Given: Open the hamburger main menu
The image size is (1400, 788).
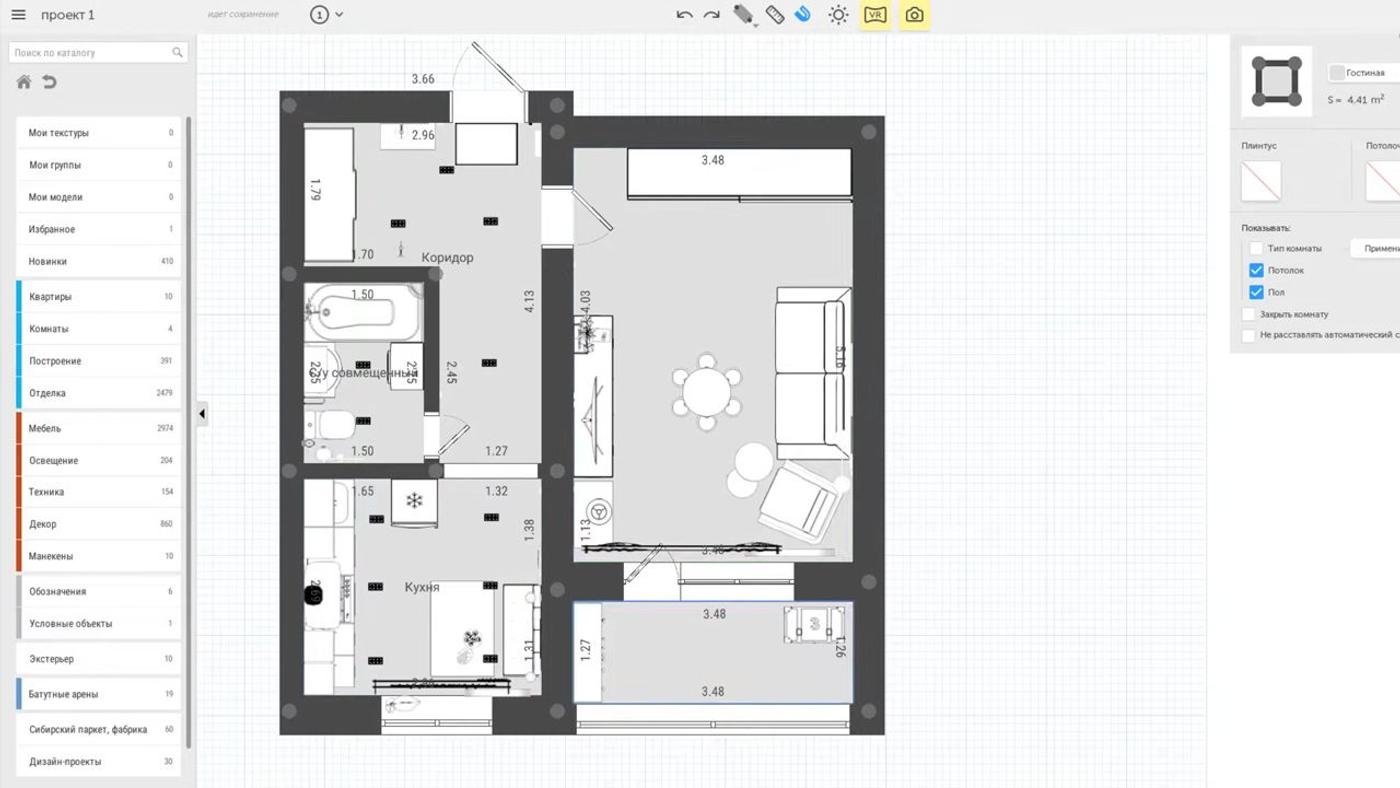Looking at the screenshot, I should [x=18, y=15].
